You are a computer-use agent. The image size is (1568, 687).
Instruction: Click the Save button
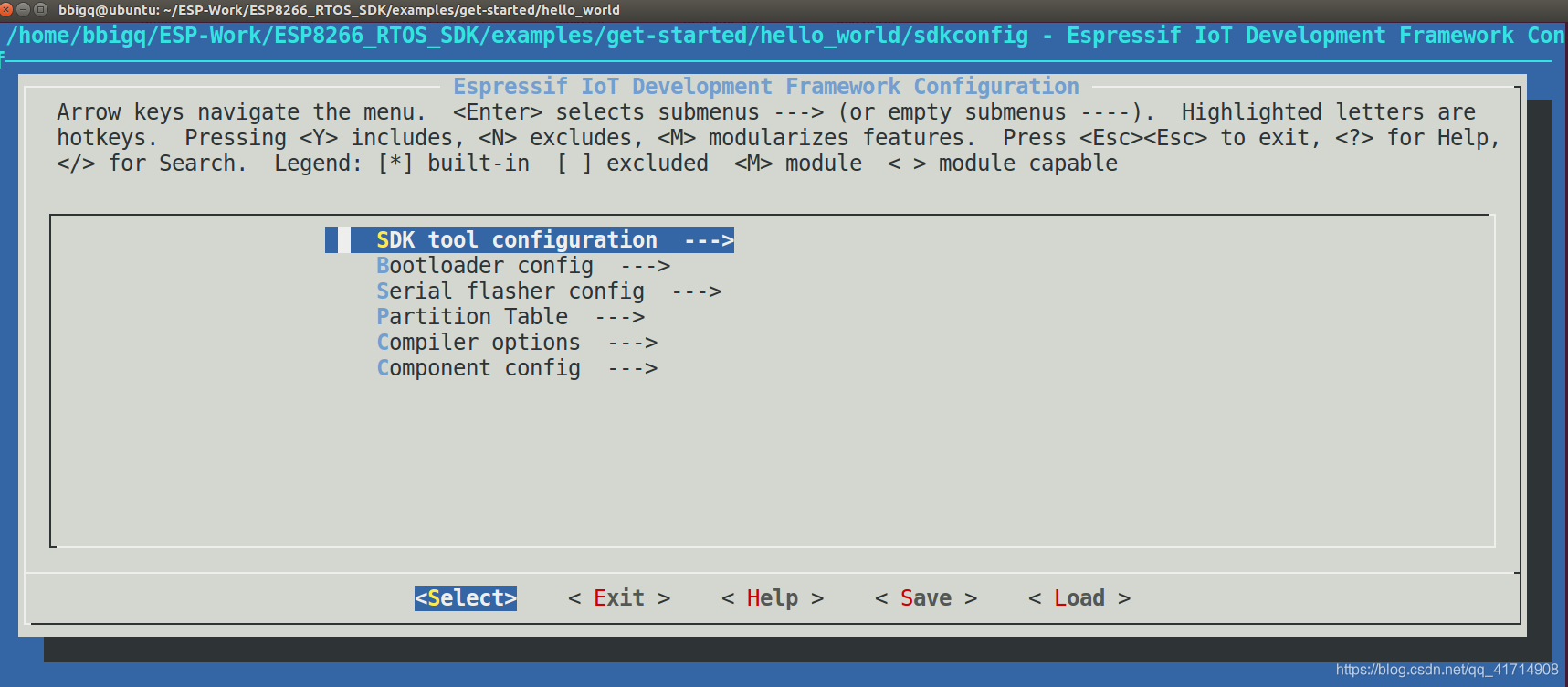tap(926, 598)
